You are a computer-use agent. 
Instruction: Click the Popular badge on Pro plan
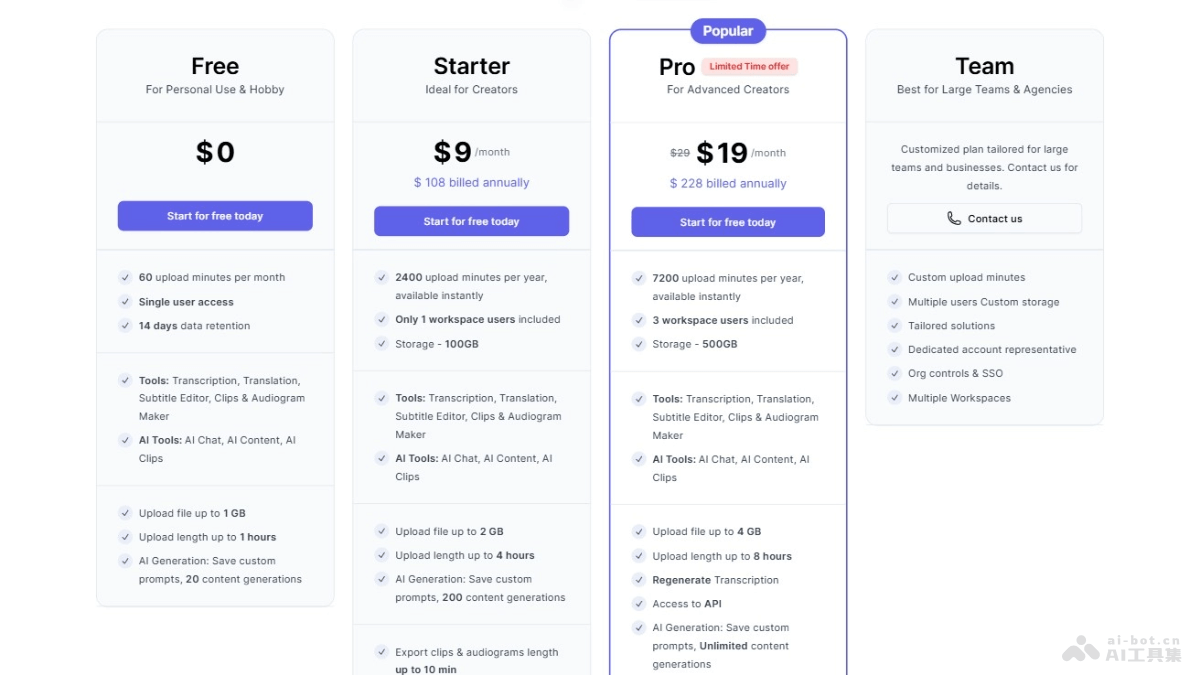pyautogui.click(x=728, y=31)
